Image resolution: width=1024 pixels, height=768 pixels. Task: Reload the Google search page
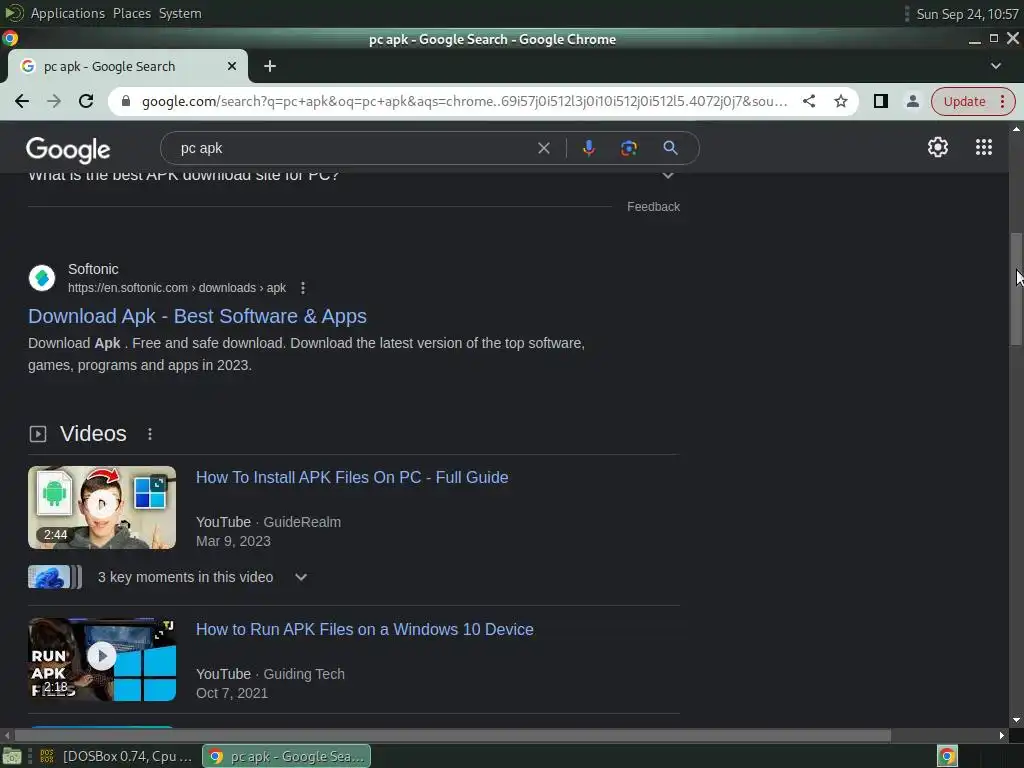coord(86,101)
